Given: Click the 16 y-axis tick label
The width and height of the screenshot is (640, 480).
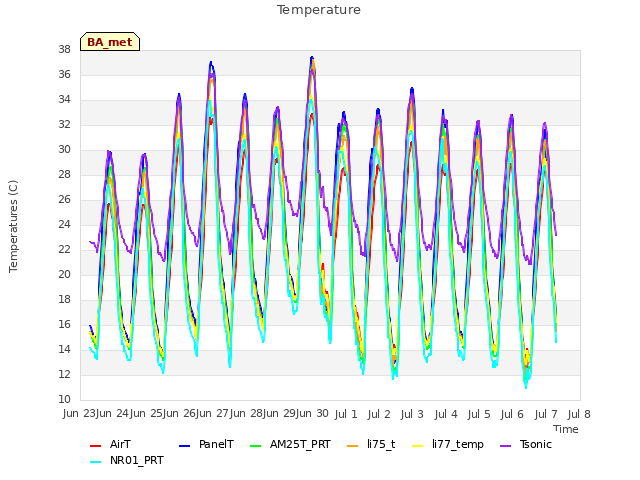Looking at the screenshot, I should [64, 324].
